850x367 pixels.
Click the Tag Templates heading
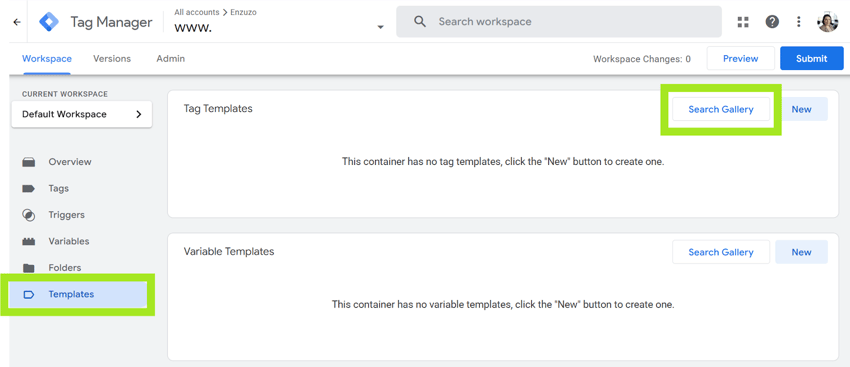[x=218, y=108]
